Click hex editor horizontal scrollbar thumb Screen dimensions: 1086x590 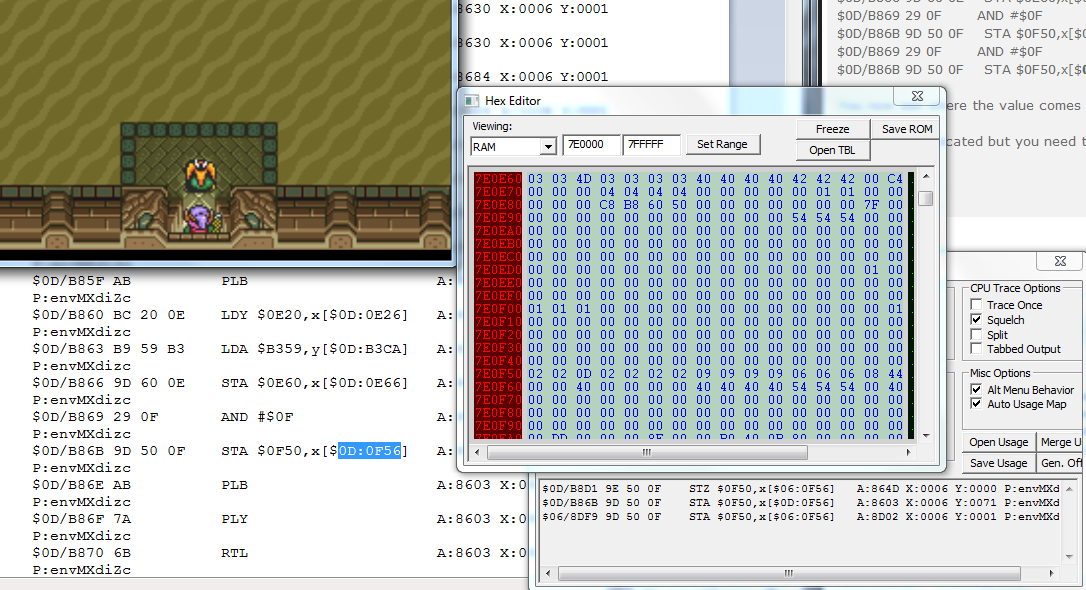click(x=647, y=452)
